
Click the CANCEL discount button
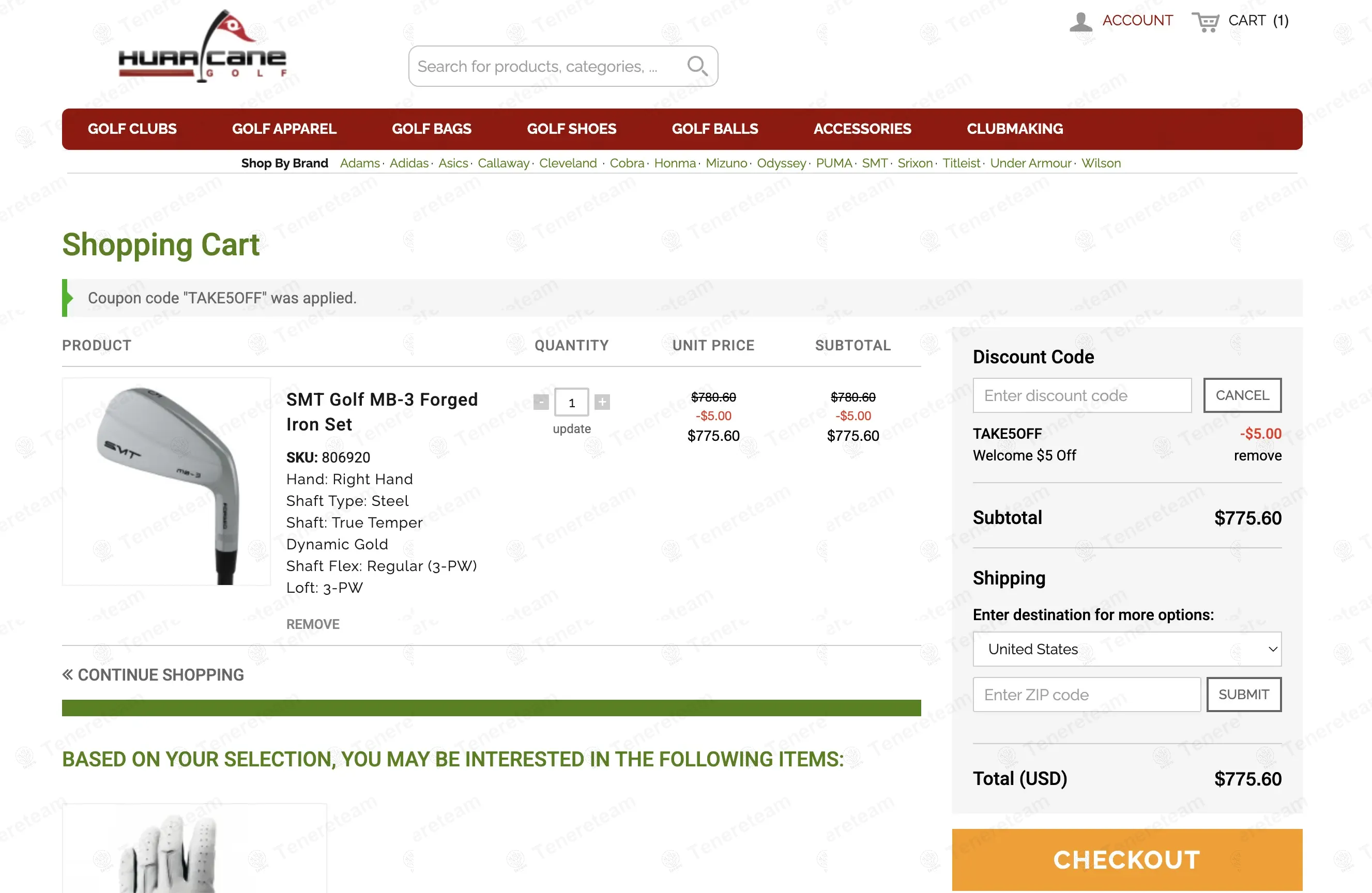click(1242, 395)
